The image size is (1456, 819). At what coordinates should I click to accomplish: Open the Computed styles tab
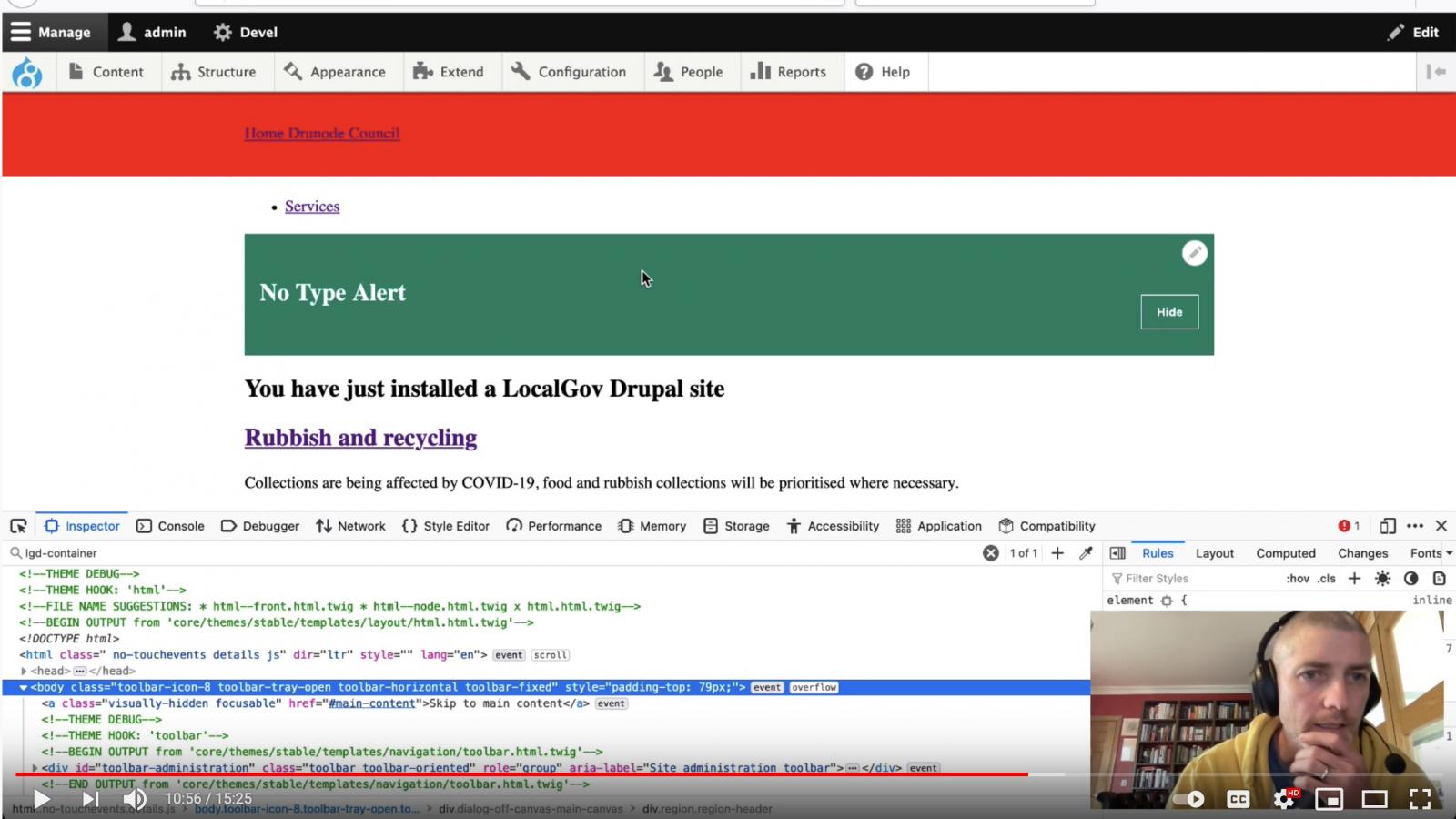pos(1285,553)
